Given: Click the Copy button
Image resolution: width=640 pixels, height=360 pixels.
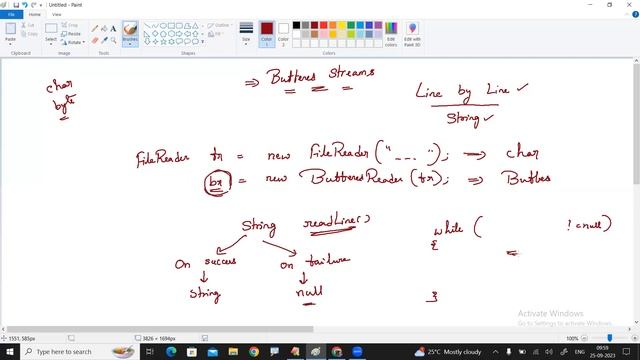Looking at the screenshot, I should tap(29, 34).
